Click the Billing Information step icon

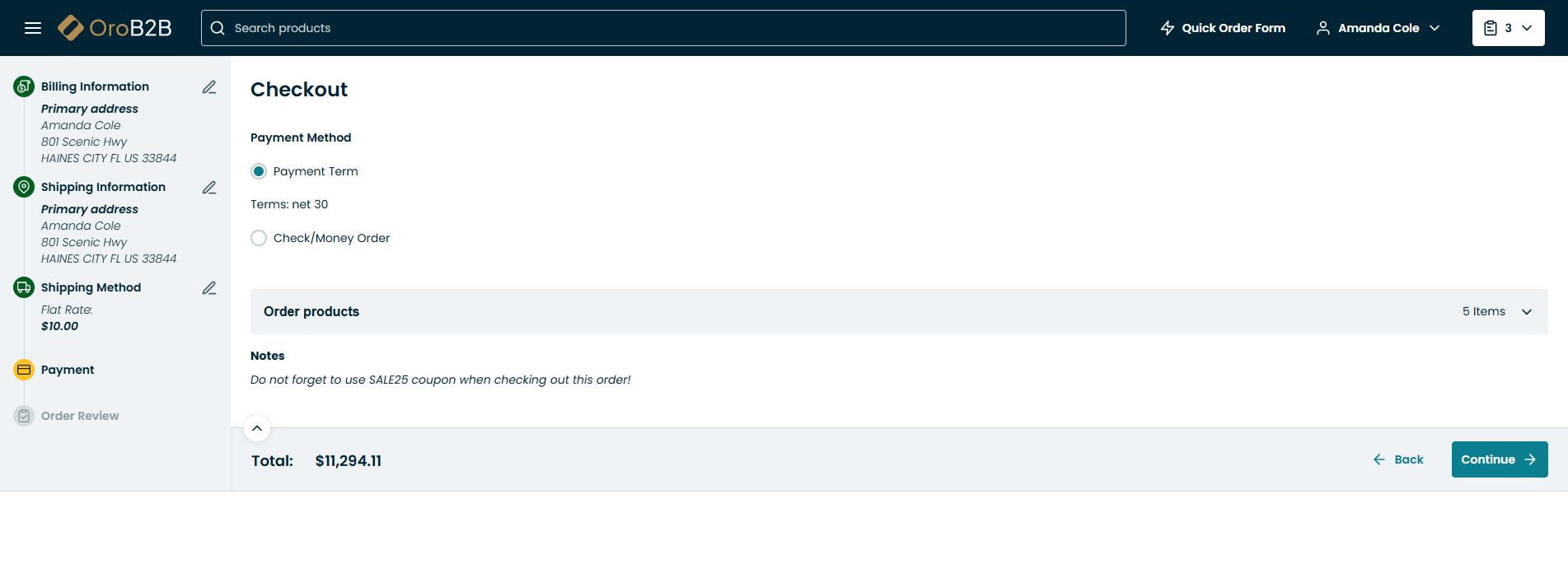[x=24, y=86]
